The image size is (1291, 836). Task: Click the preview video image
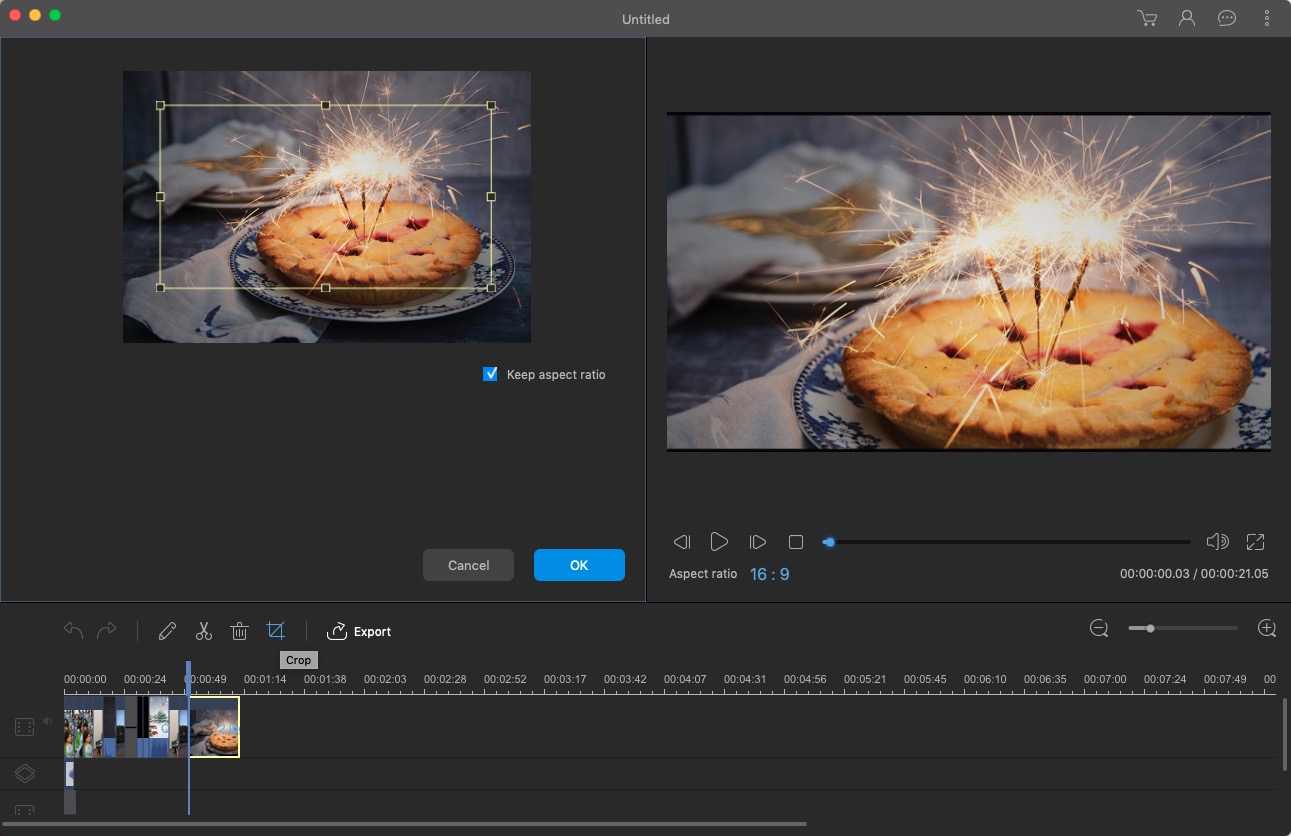coord(969,281)
